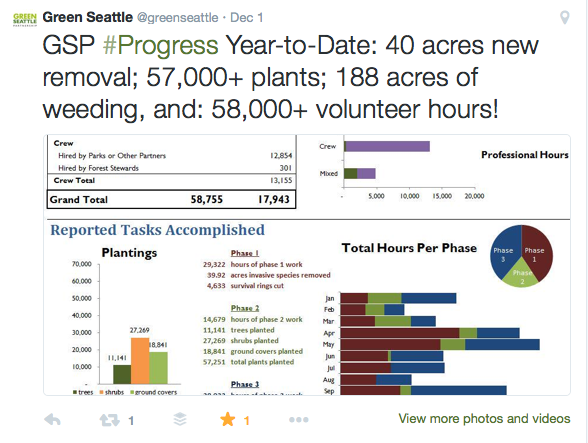Click the @greenseattle handle
Image resolution: width=588 pixels, height=443 pixels.
[x=177, y=18]
